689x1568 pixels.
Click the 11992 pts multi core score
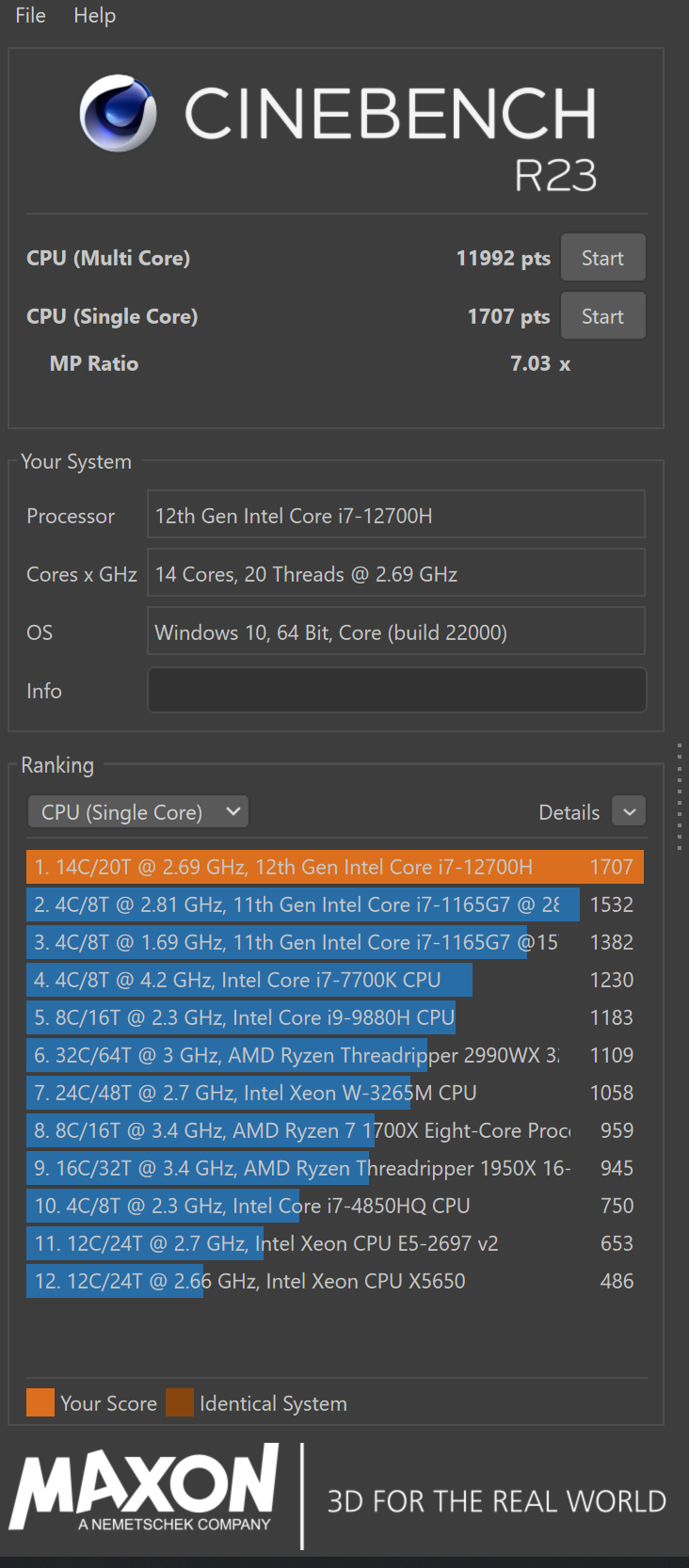(503, 258)
